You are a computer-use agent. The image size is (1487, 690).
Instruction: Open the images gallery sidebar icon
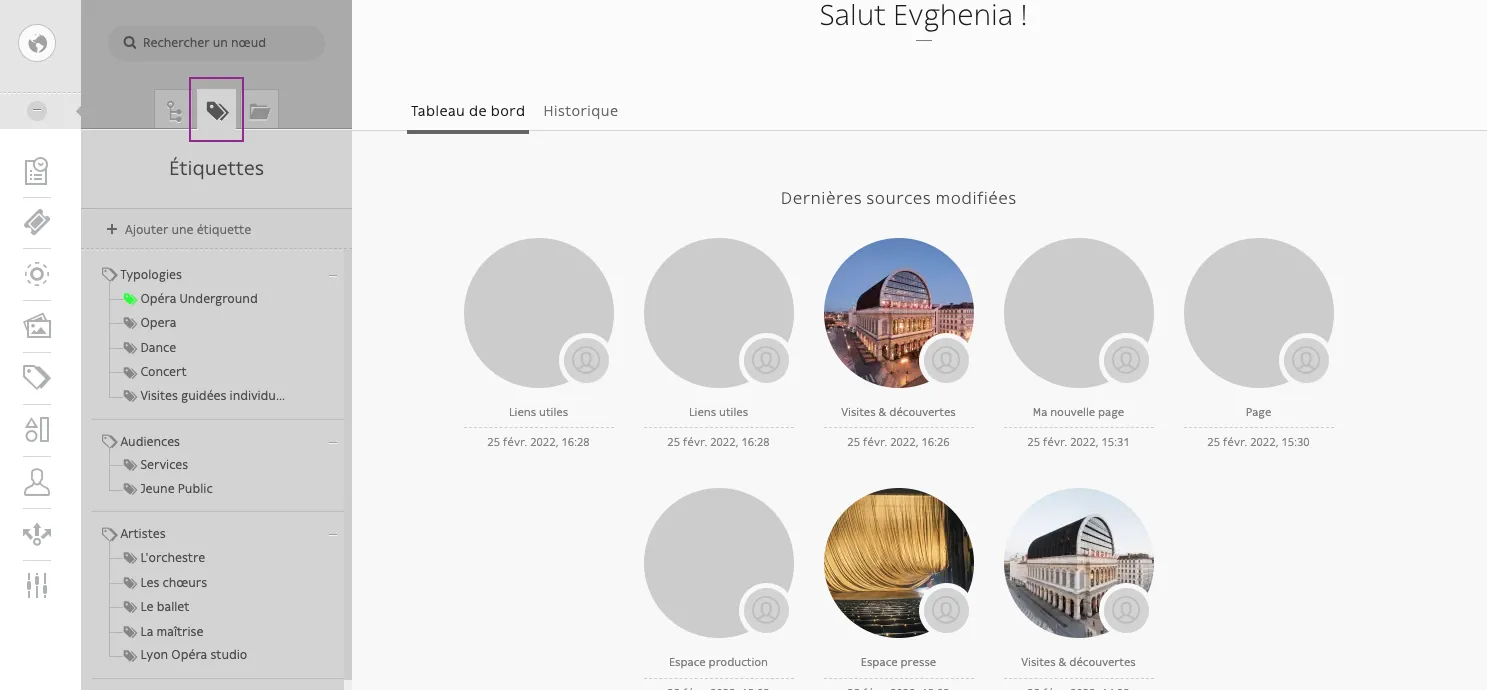pyautogui.click(x=37, y=326)
